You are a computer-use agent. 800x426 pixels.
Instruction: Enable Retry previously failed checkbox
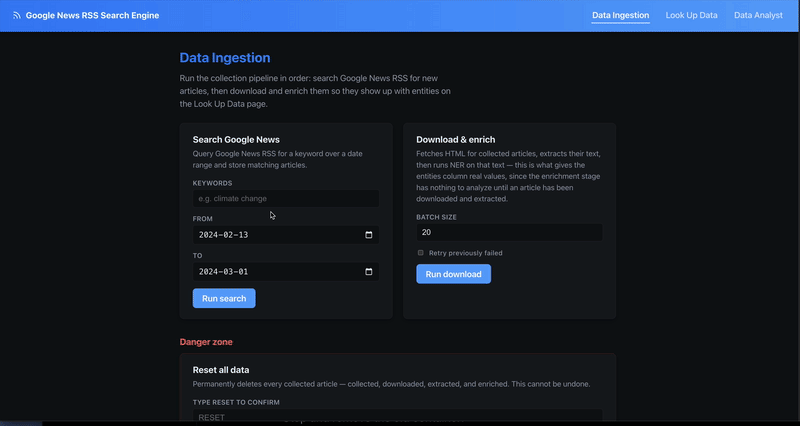pos(420,253)
